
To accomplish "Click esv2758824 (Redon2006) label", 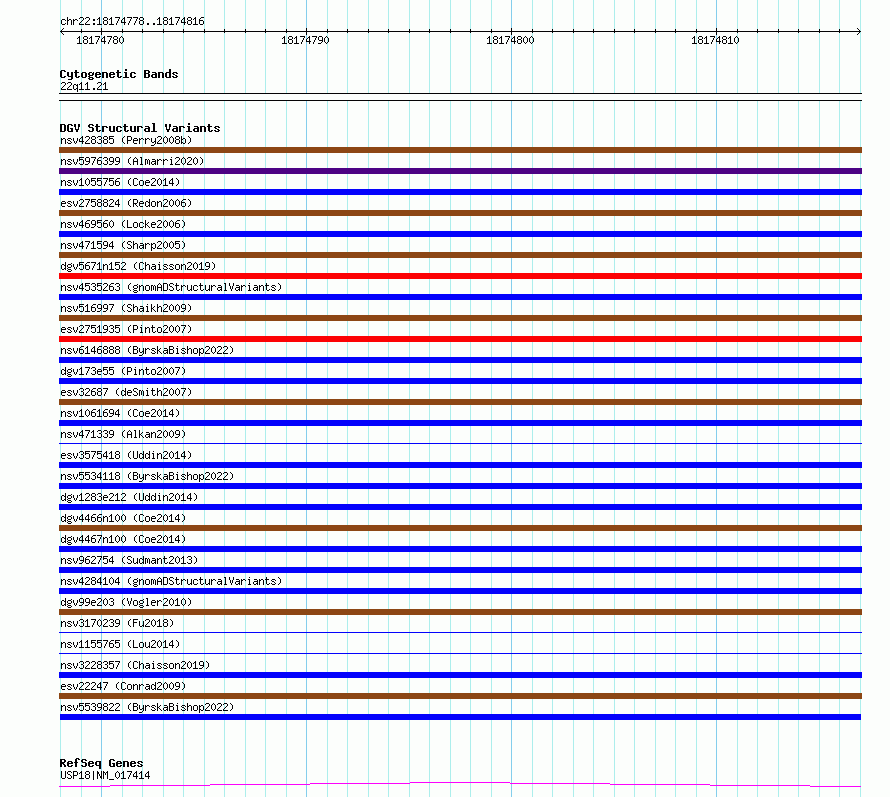I will click(126, 203).
